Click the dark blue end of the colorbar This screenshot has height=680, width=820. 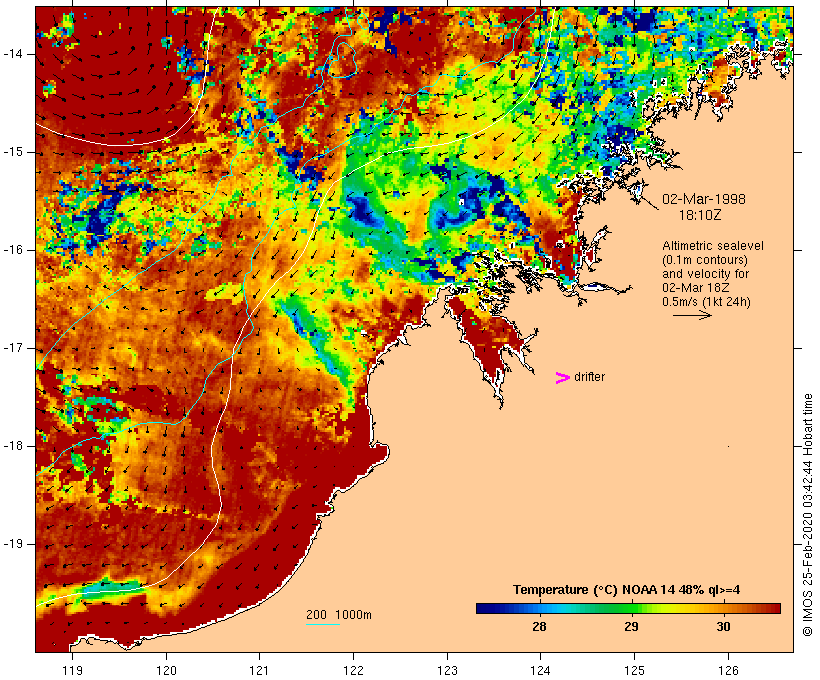tap(484, 608)
